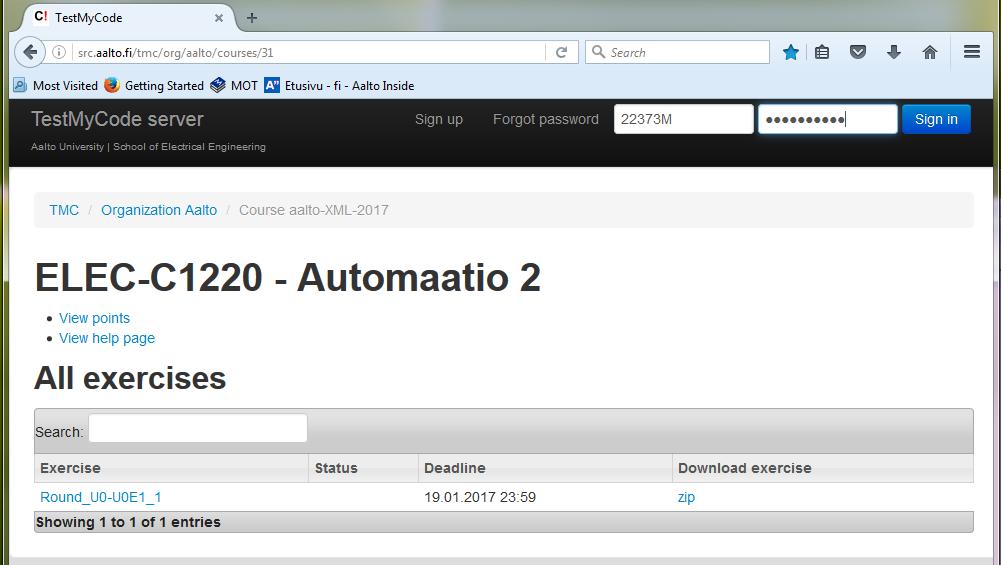This screenshot has width=1001, height=565.
Task: Open Forgot password link
Action: (546, 119)
